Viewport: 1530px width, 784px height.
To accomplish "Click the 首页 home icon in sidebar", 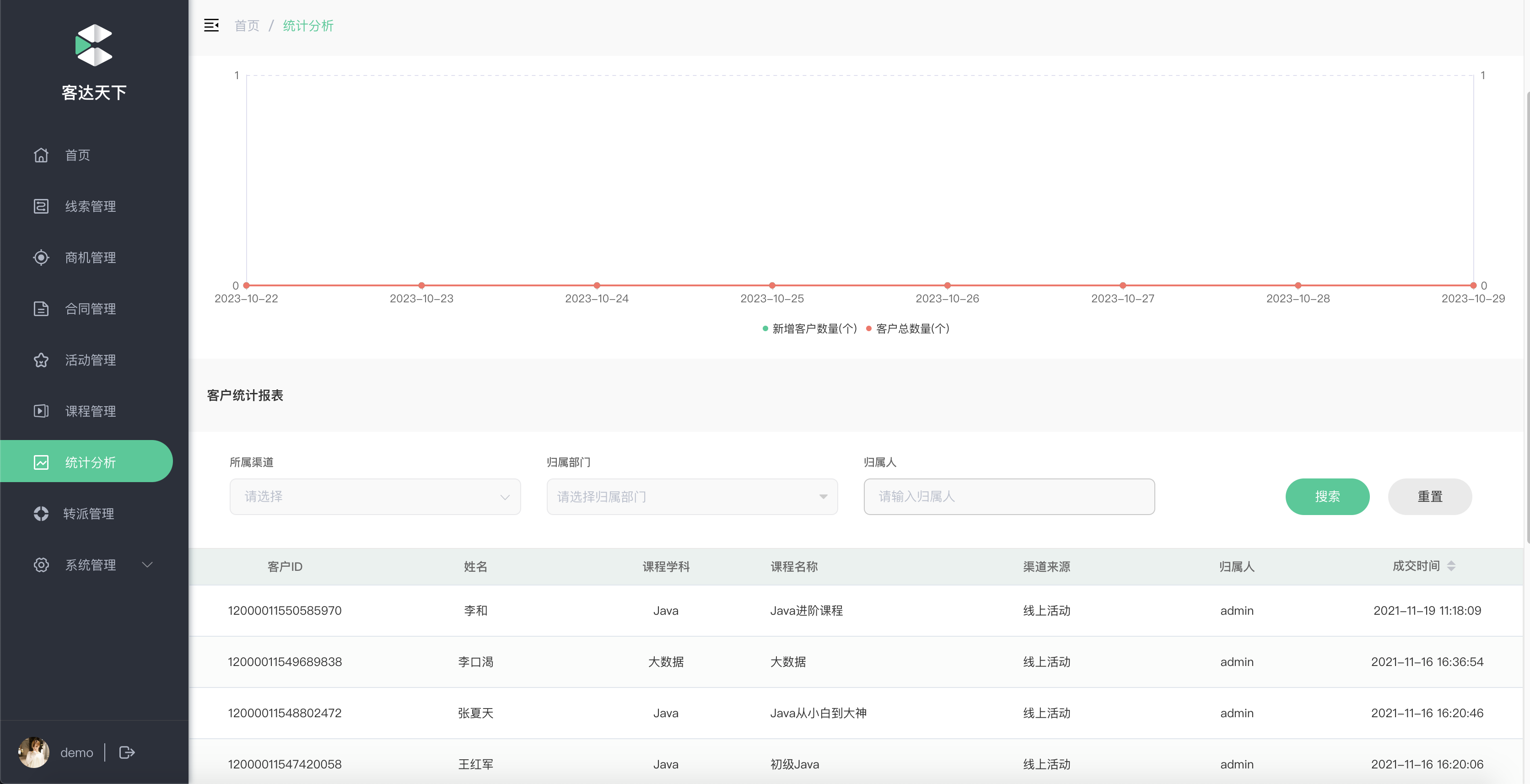I will coord(41,155).
